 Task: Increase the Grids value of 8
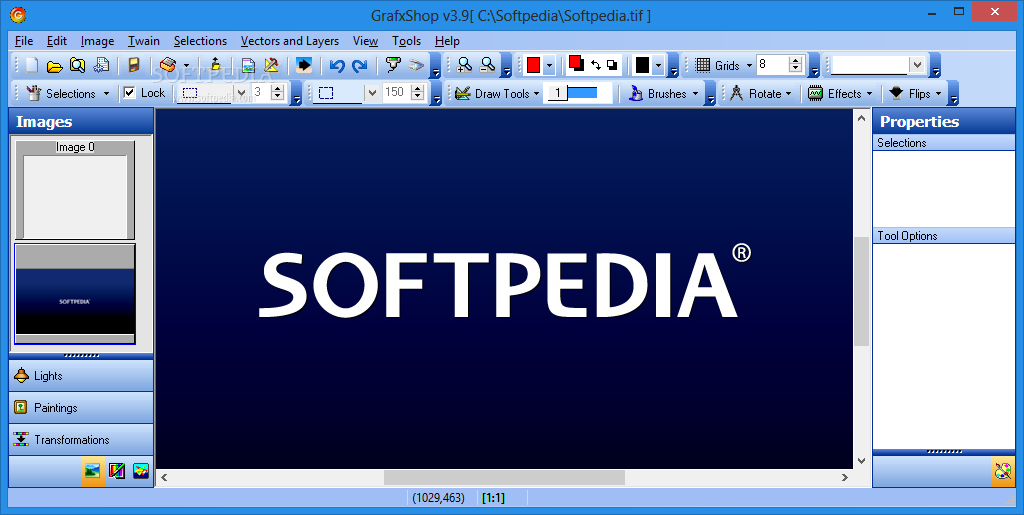[795, 61]
